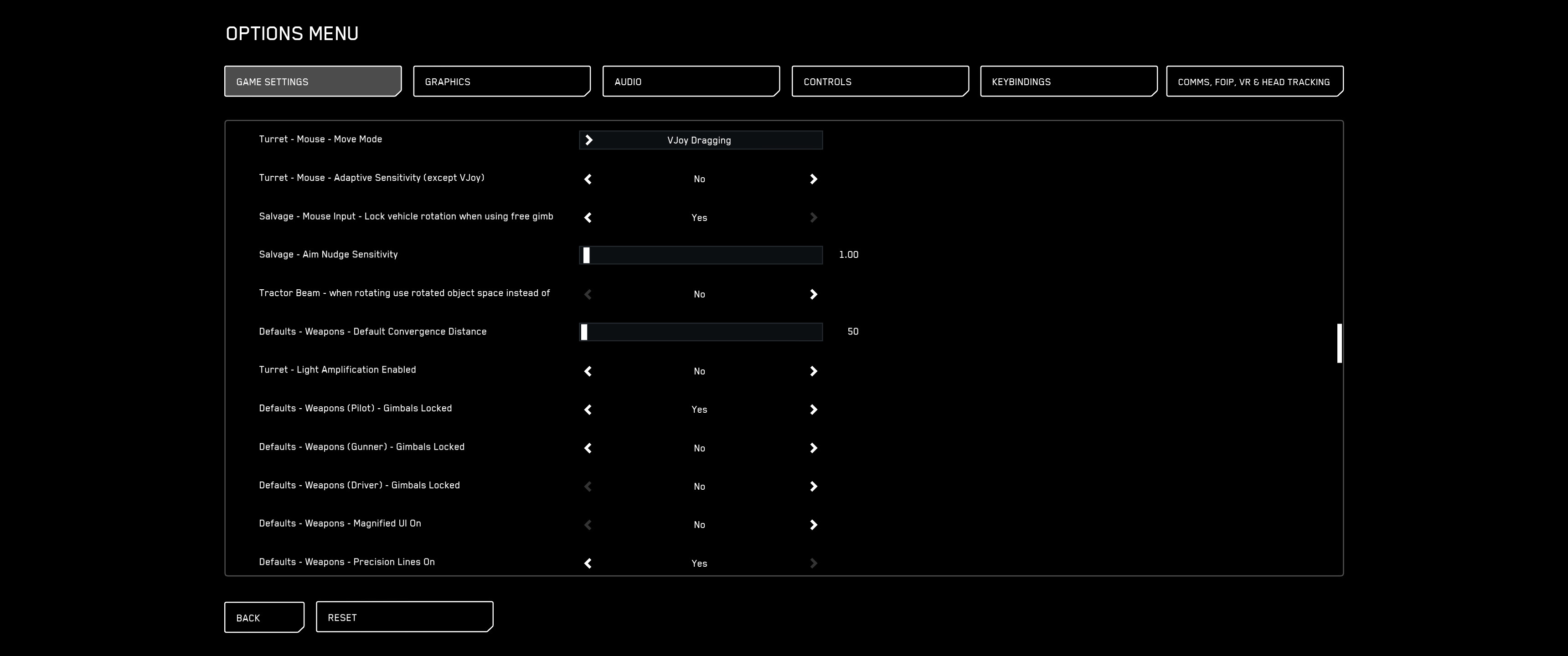
Task: Click left arrow for Turret Adaptive Sensitivity
Action: click(588, 179)
